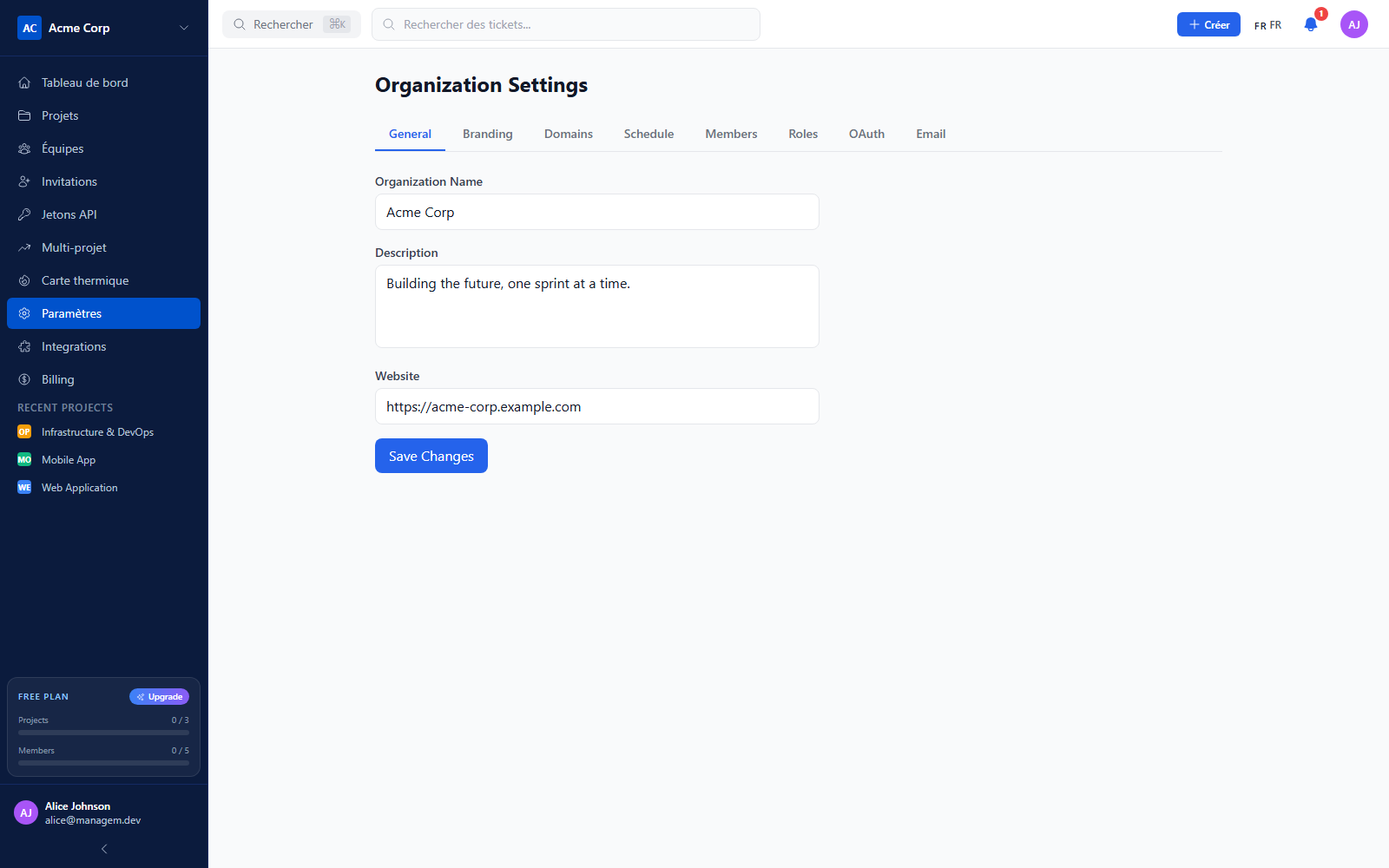Expand the Acme Corp organization switcher

[x=103, y=28]
